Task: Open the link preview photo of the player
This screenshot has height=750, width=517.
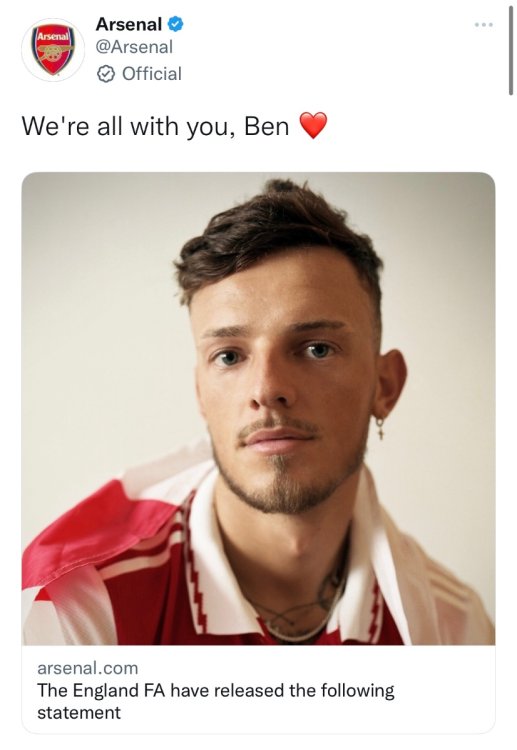Action: click(258, 408)
